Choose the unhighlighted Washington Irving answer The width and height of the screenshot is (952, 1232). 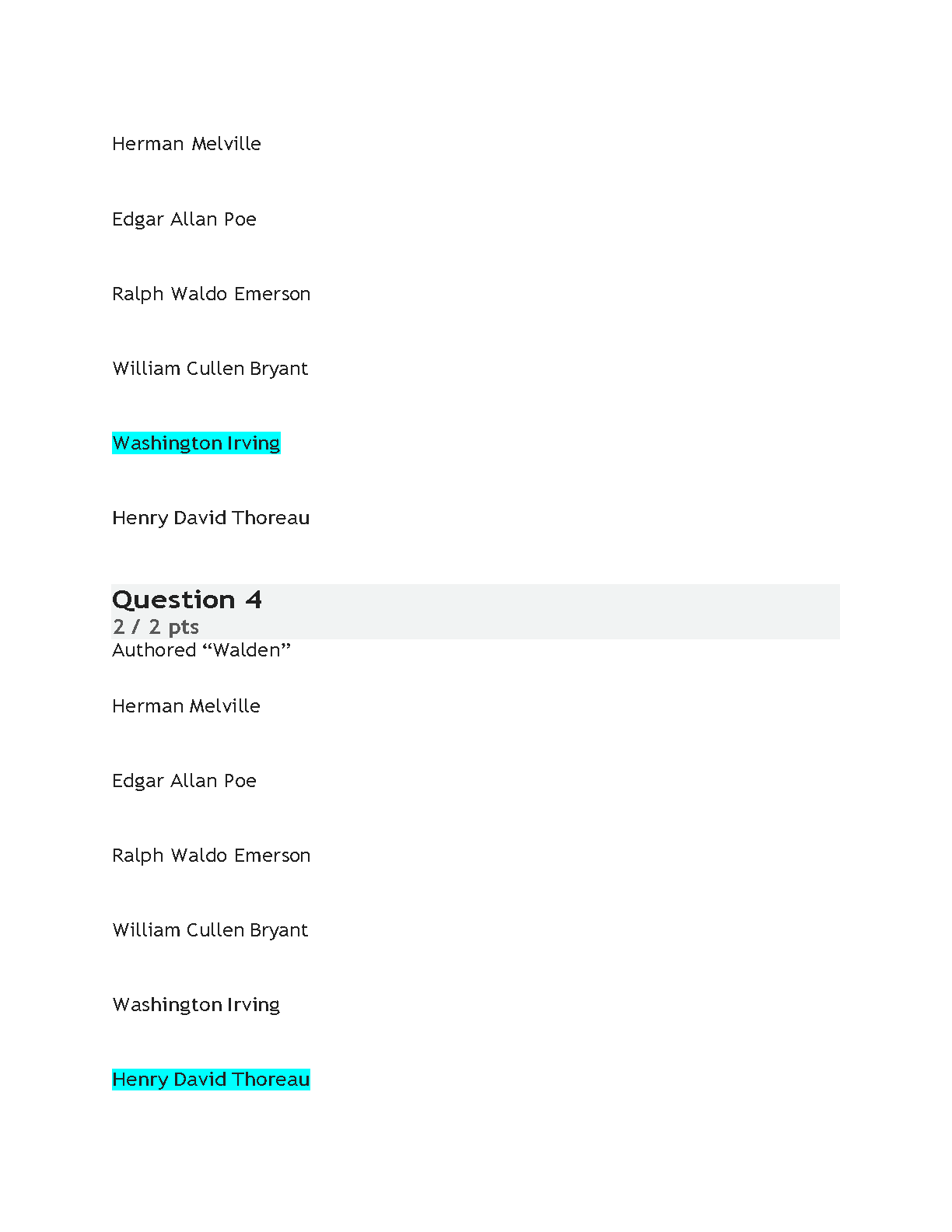click(x=196, y=1005)
